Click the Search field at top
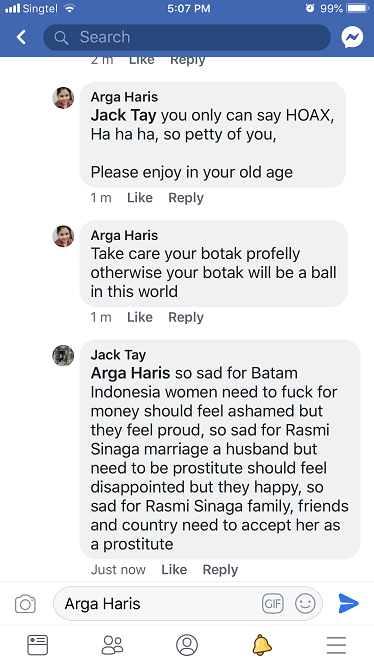 pos(187,37)
